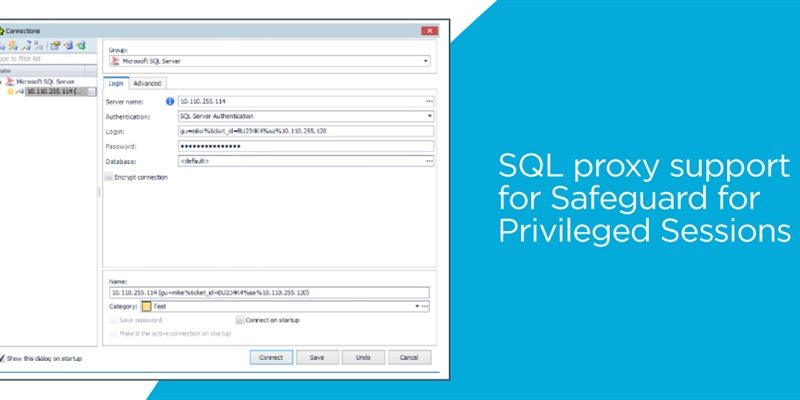Click the ellipsis button in Server name field
The height and width of the screenshot is (400, 800).
[430, 102]
